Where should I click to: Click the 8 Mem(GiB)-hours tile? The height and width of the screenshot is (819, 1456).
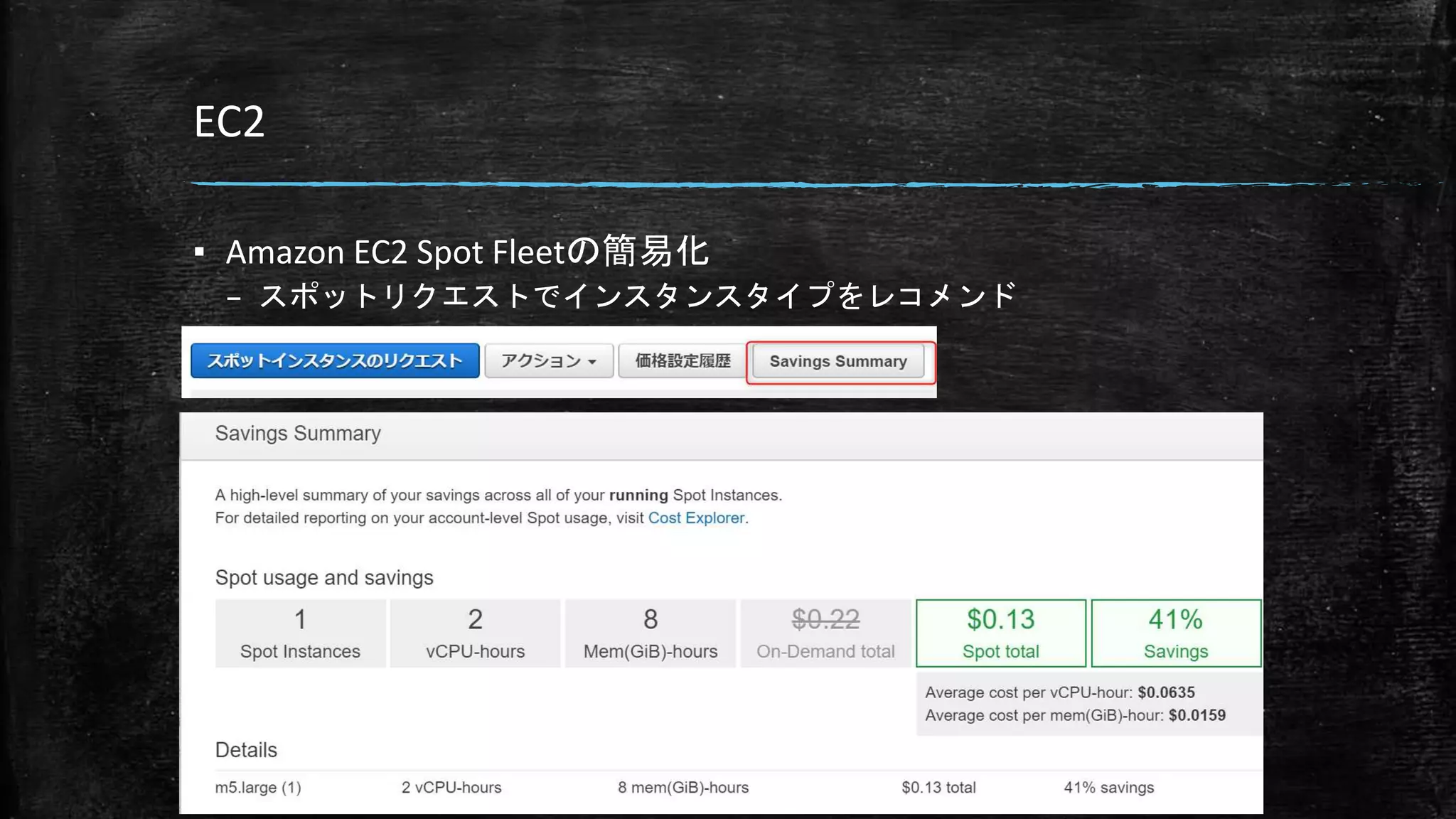pos(651,633)
